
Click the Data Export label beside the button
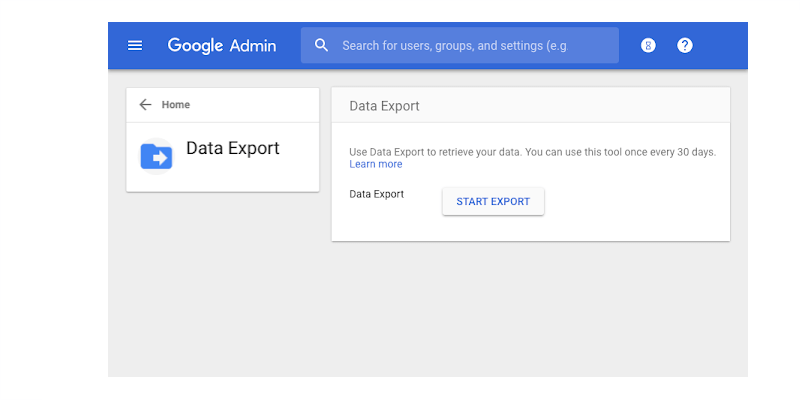tap(377, 194)
